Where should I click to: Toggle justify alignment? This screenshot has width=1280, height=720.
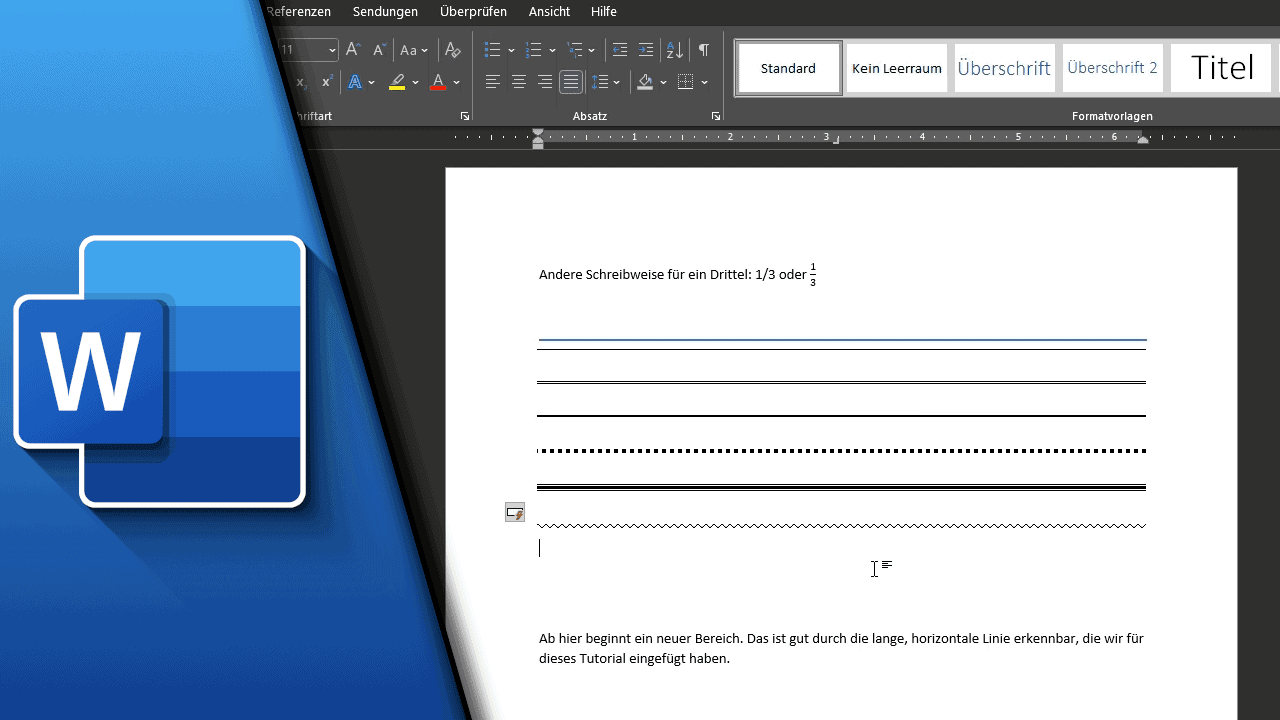tap(571, 82)
